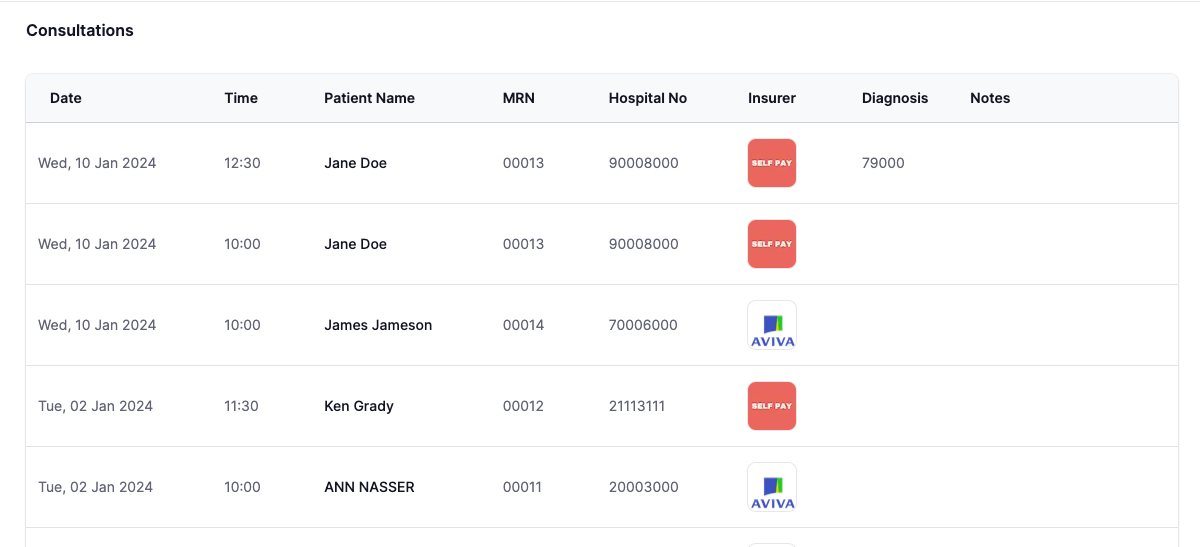Select patient name James Jameson
The image size is (1200, 547).
pos(378,325)
